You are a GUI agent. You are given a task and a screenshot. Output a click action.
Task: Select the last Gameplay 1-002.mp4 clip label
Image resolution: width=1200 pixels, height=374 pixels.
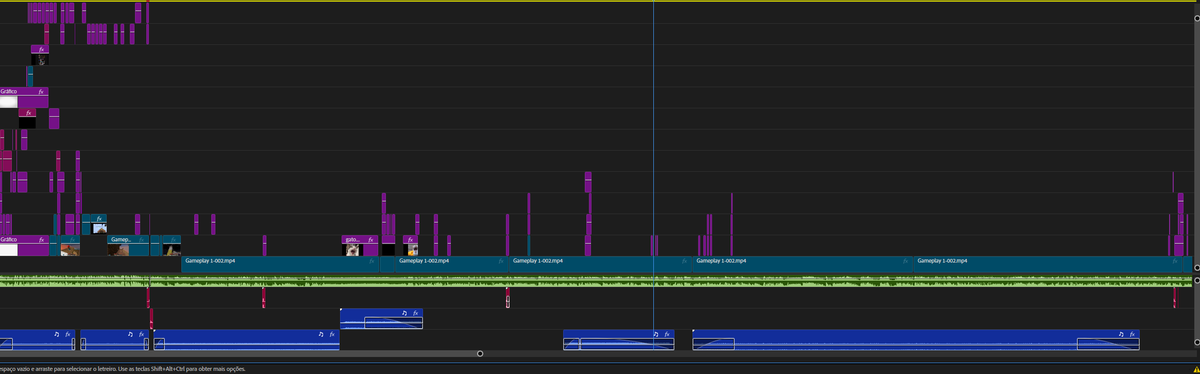[942, 260]
